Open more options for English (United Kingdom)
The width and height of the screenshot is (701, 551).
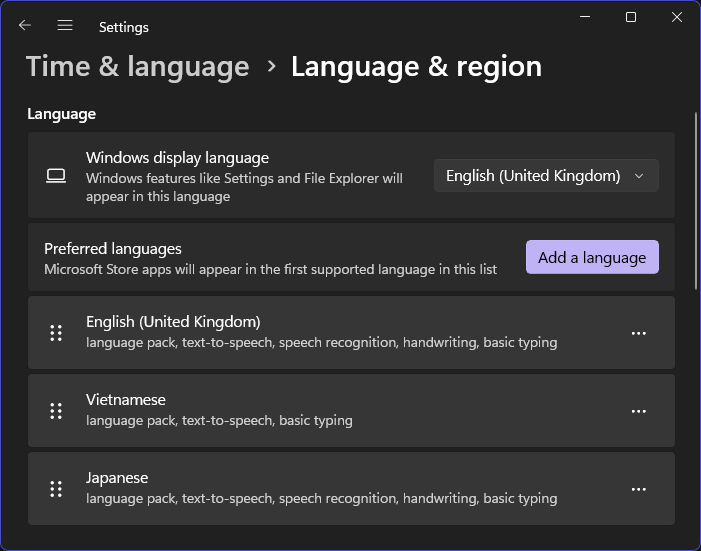638,333
